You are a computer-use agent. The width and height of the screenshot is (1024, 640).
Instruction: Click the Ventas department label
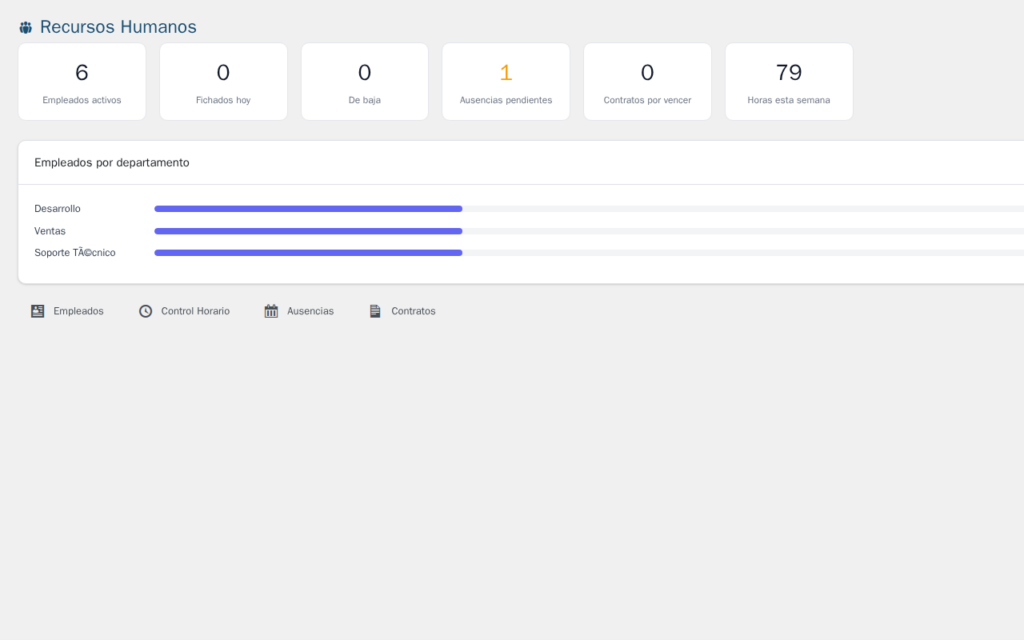[x=49, y=230]
